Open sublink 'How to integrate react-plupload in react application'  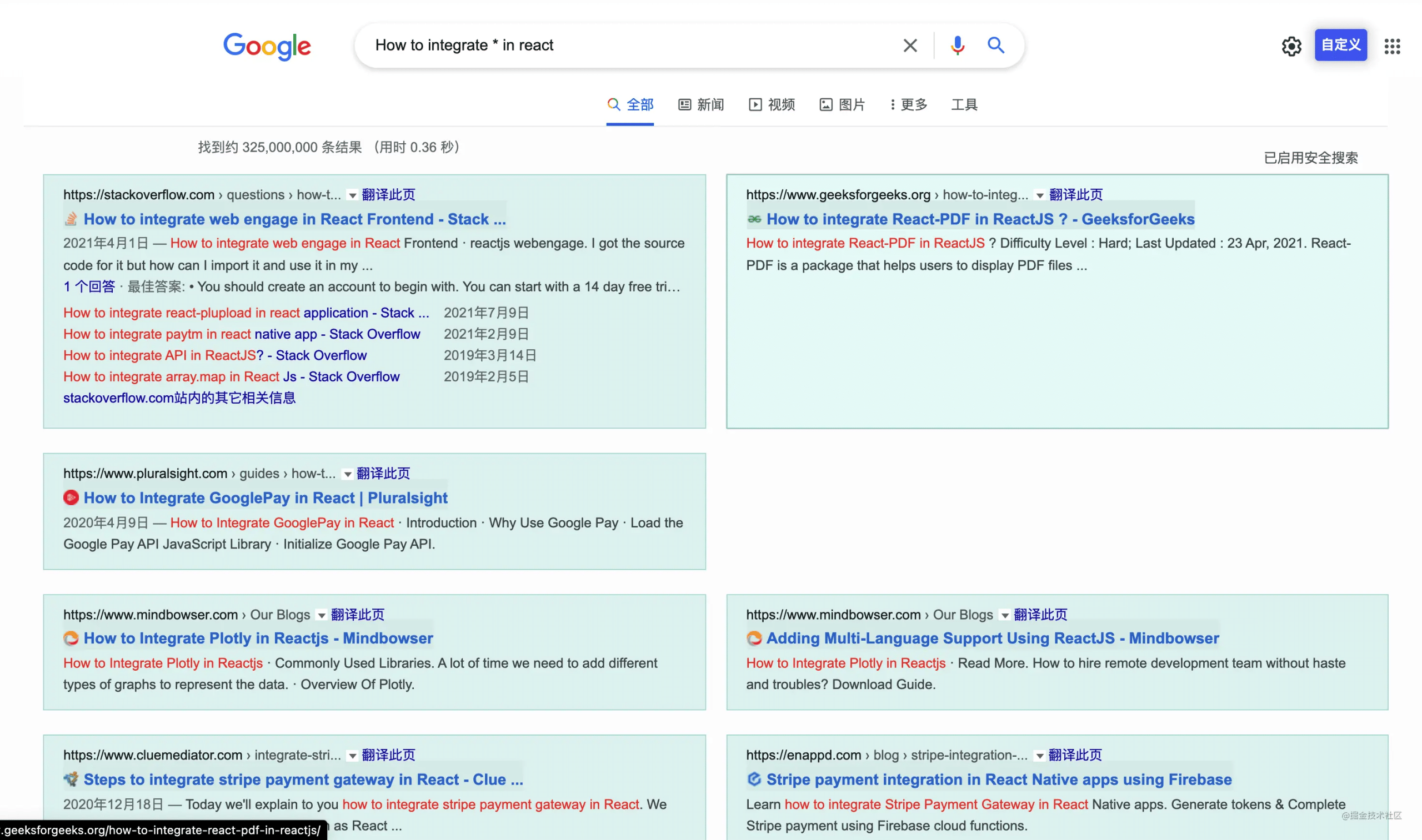click(x=246, y=313)
